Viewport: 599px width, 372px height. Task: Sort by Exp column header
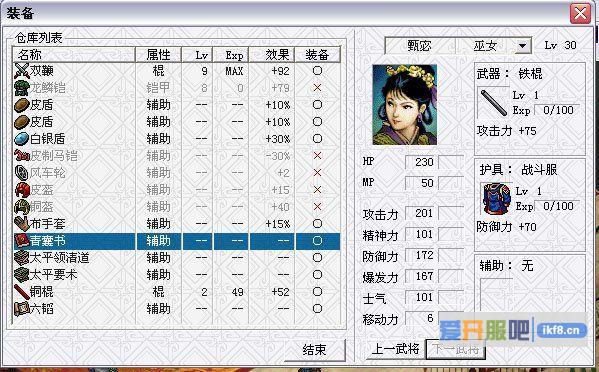point(231,55)
